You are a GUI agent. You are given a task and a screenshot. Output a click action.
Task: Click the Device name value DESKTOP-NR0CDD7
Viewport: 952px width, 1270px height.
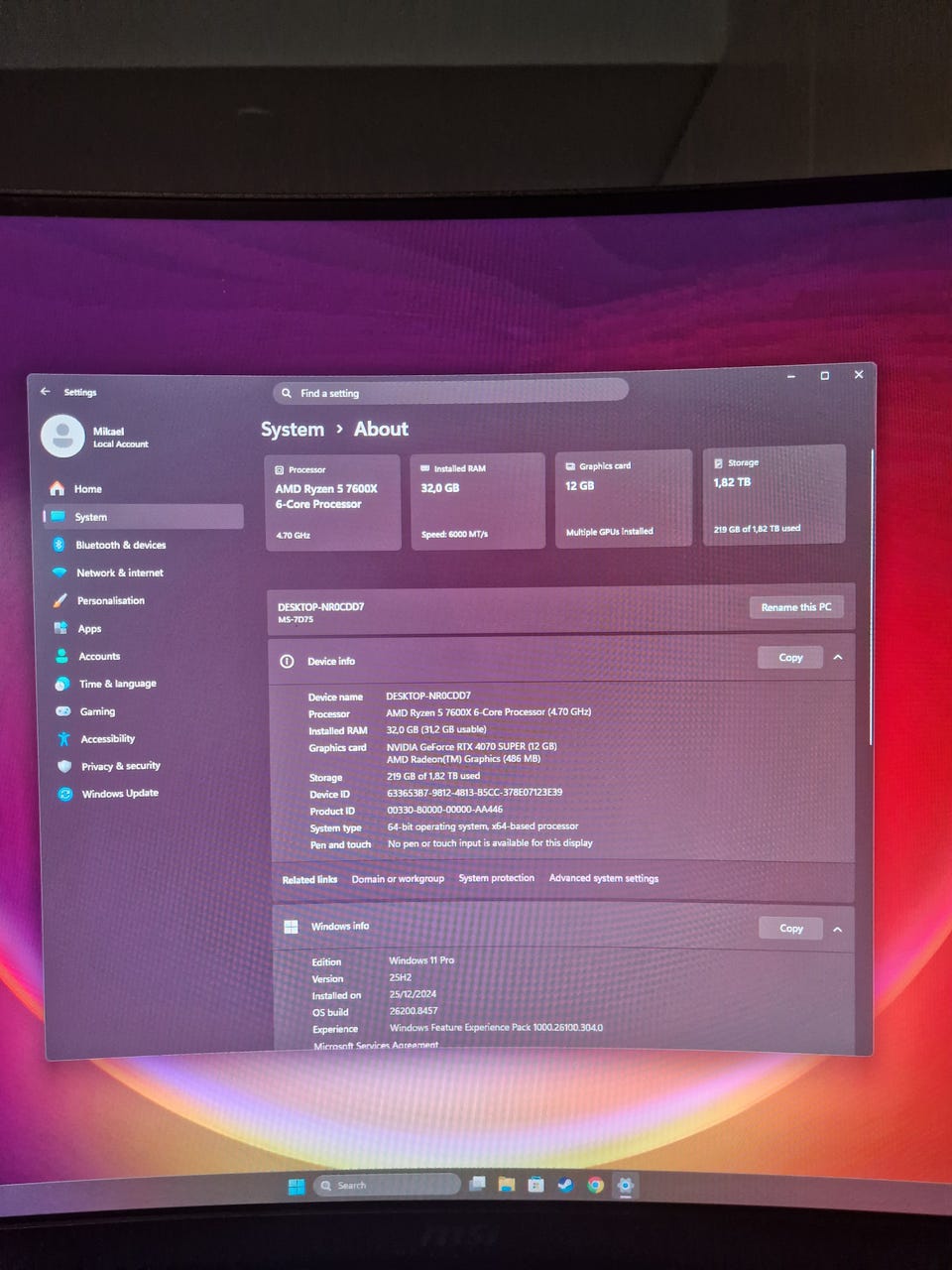tap(428, 696)
